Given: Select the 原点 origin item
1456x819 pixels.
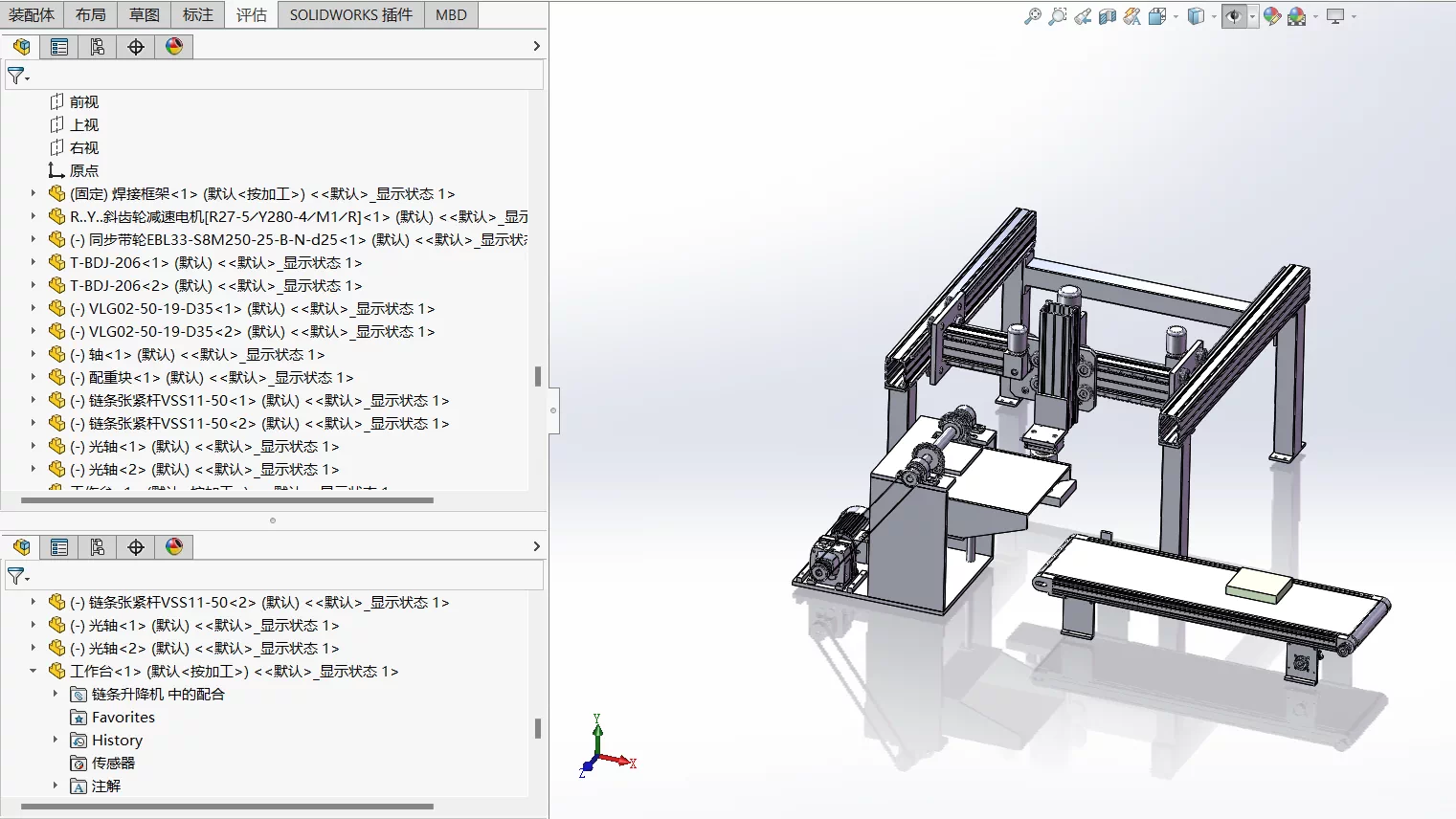Looking at the screenshot, I should (x=74, y=170).
